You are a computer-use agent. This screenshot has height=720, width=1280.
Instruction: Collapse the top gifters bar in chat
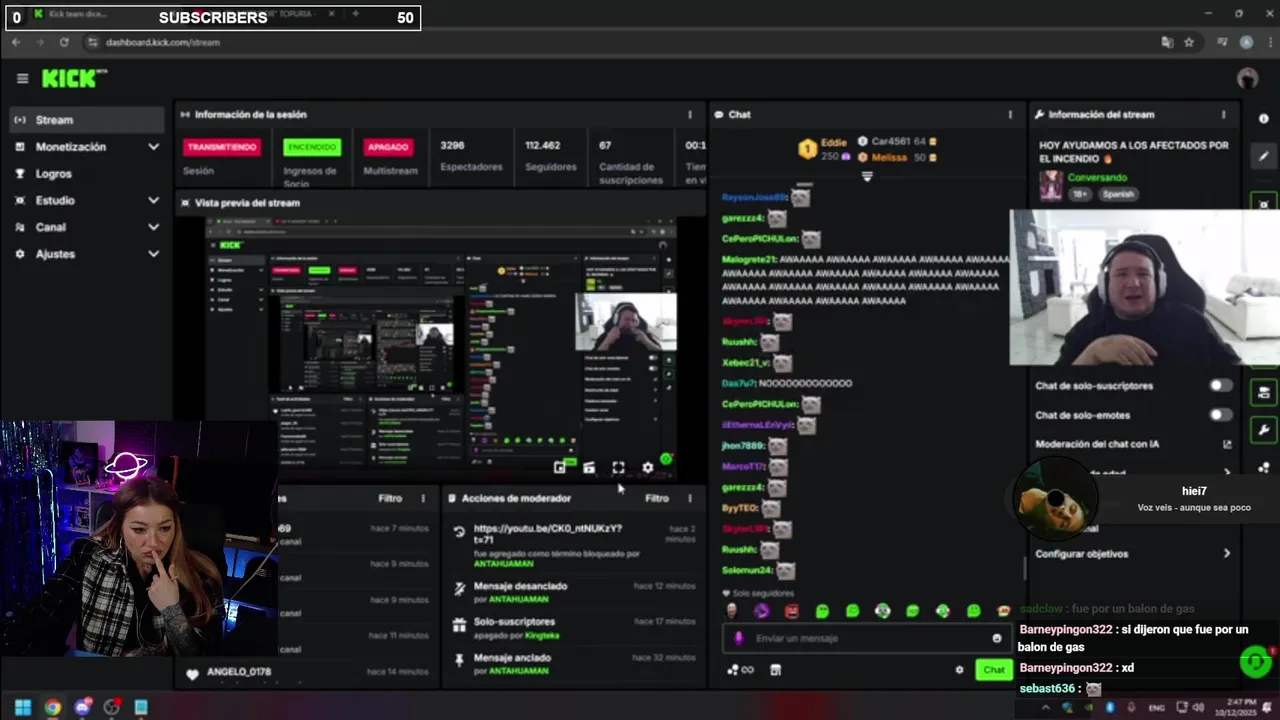[867, 177]
